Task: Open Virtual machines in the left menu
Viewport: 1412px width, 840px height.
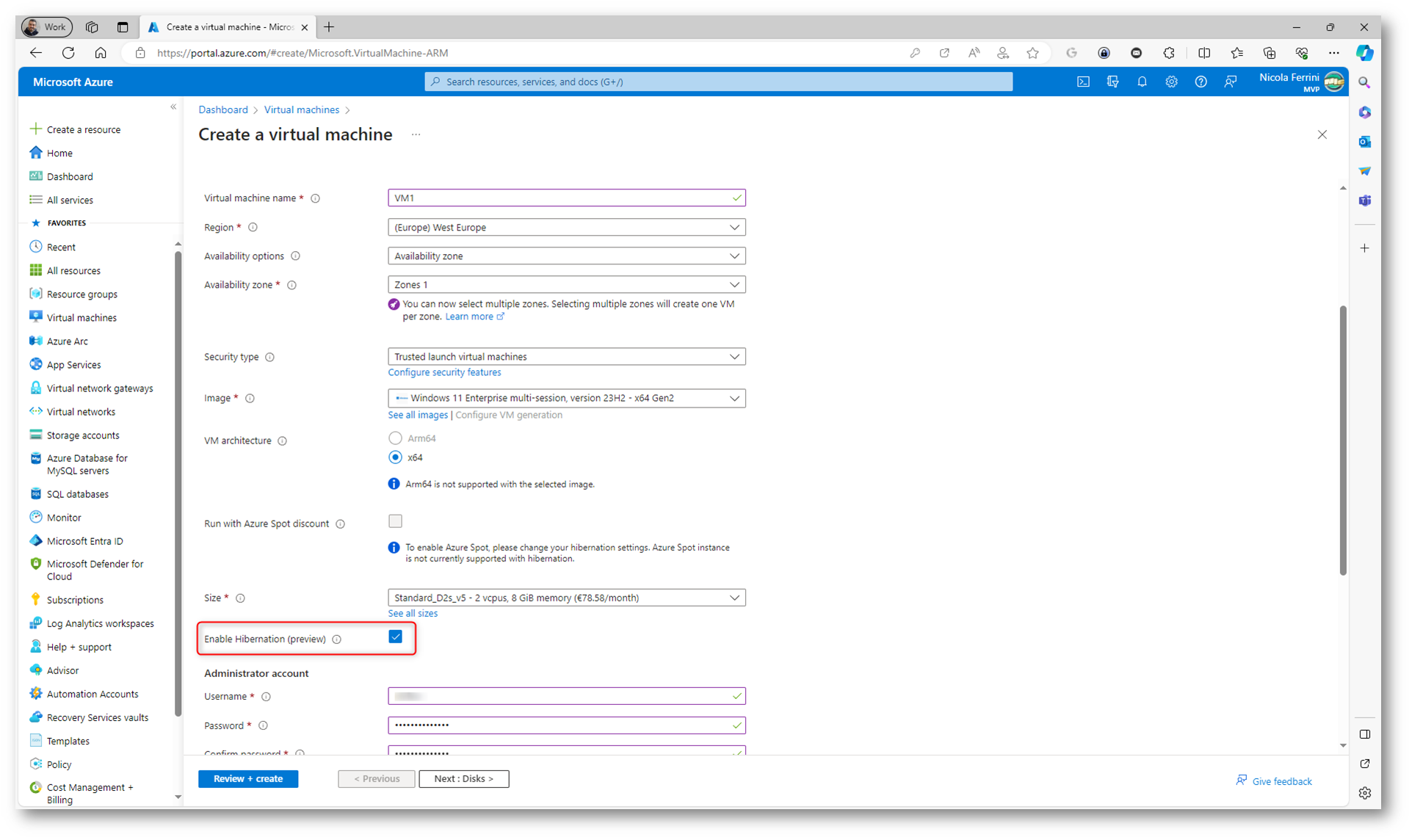Action: [x=82, y=318]
